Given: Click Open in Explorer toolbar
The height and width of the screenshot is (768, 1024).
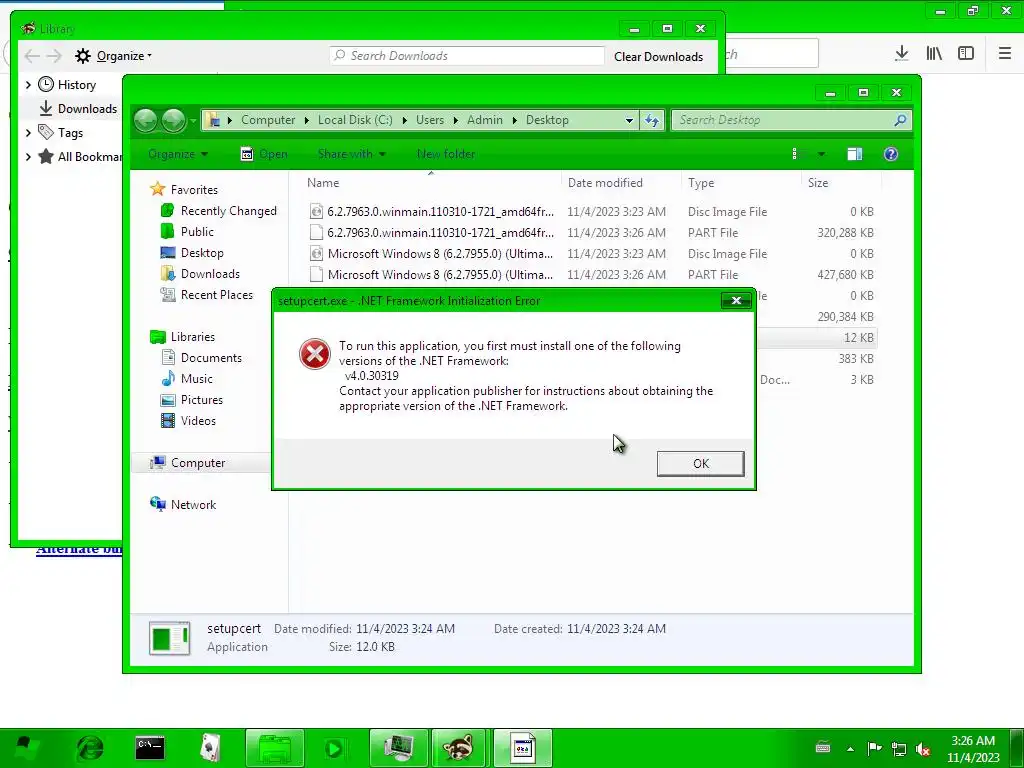Looking at the screenshot, I should pos(264,154).
